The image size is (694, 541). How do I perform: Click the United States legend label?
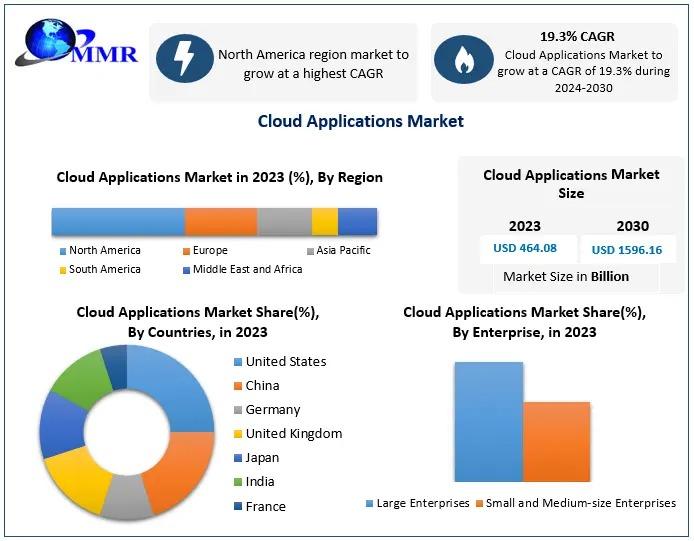pos(286,362)
